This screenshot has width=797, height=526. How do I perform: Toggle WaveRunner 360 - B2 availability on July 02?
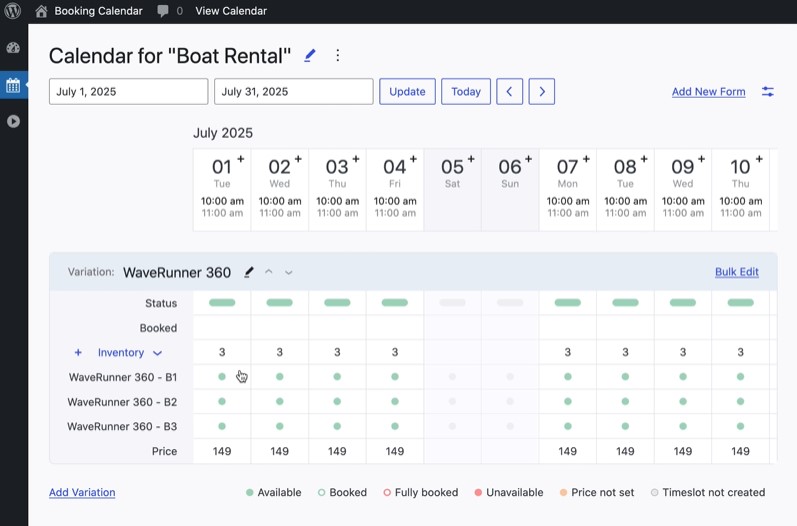(280, 402)
